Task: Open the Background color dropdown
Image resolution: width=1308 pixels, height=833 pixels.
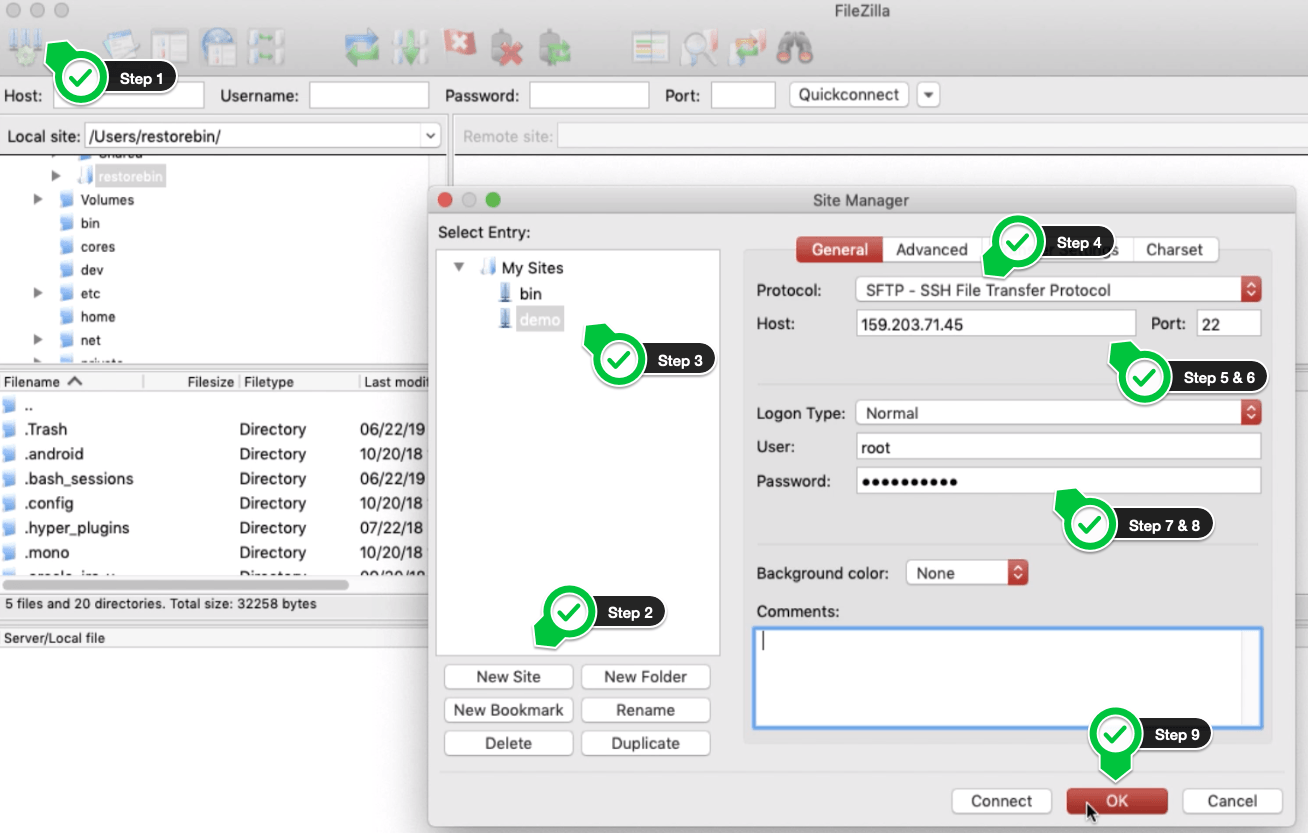Action: coord(1018,573)
